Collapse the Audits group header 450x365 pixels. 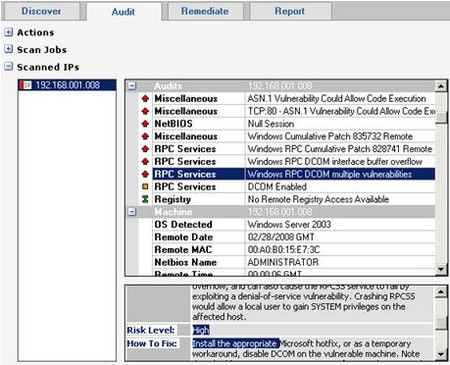click(x=132, y=86)
